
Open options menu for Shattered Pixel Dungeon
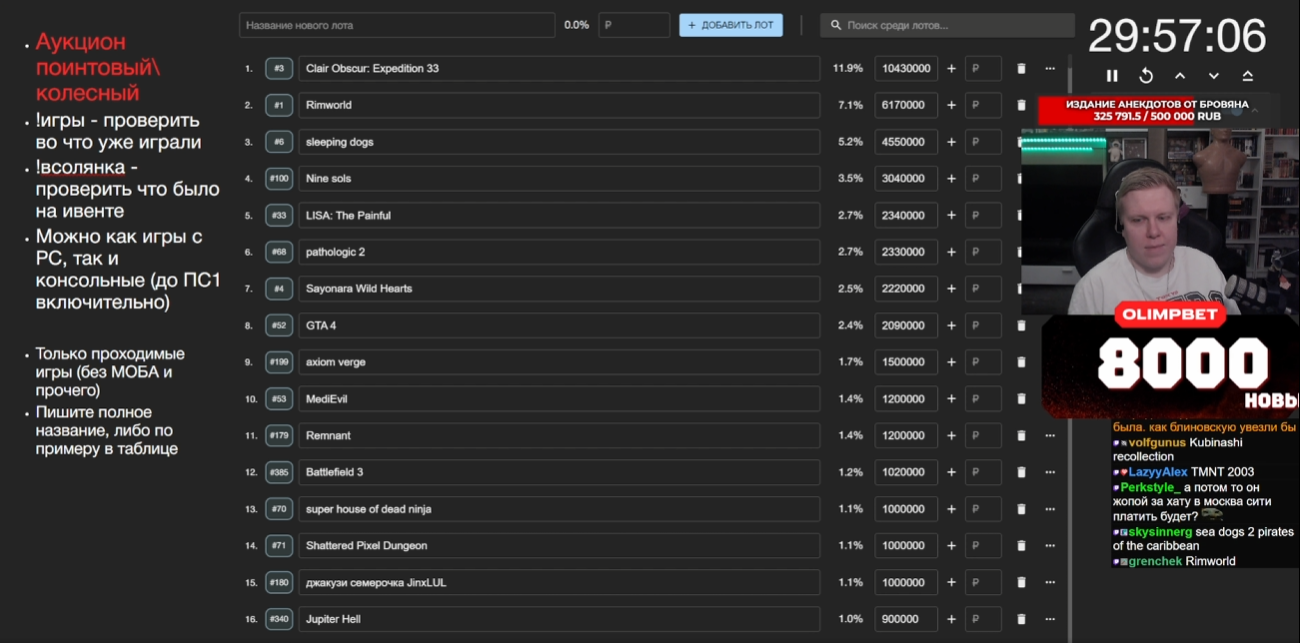tap(1050, 546)
